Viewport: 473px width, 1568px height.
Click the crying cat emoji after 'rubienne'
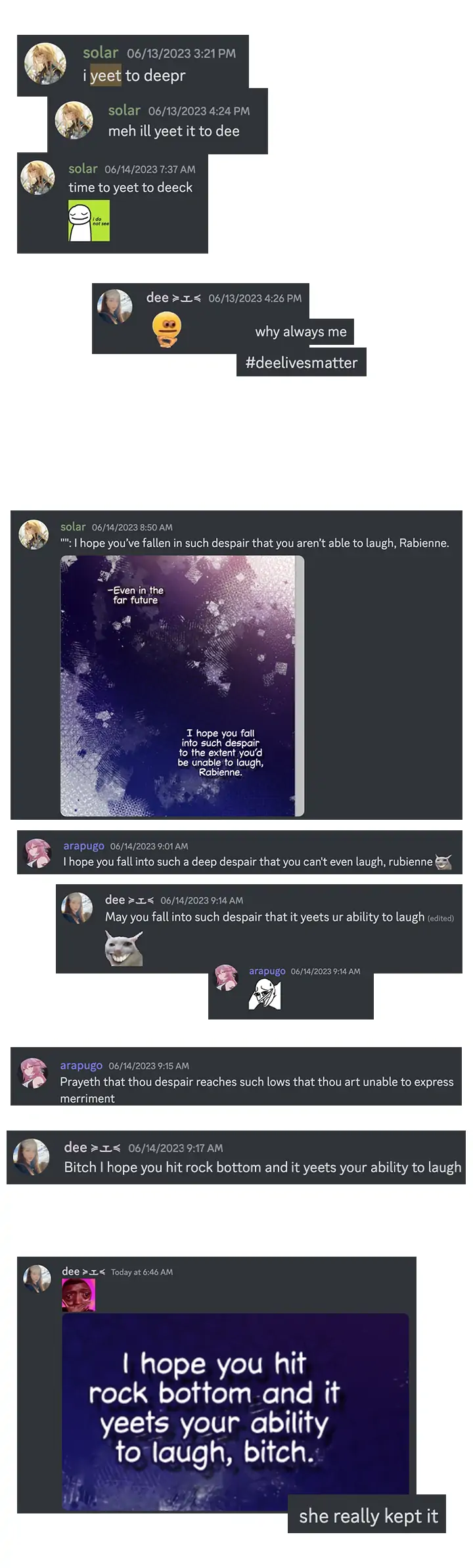click(x=443, y=862)
